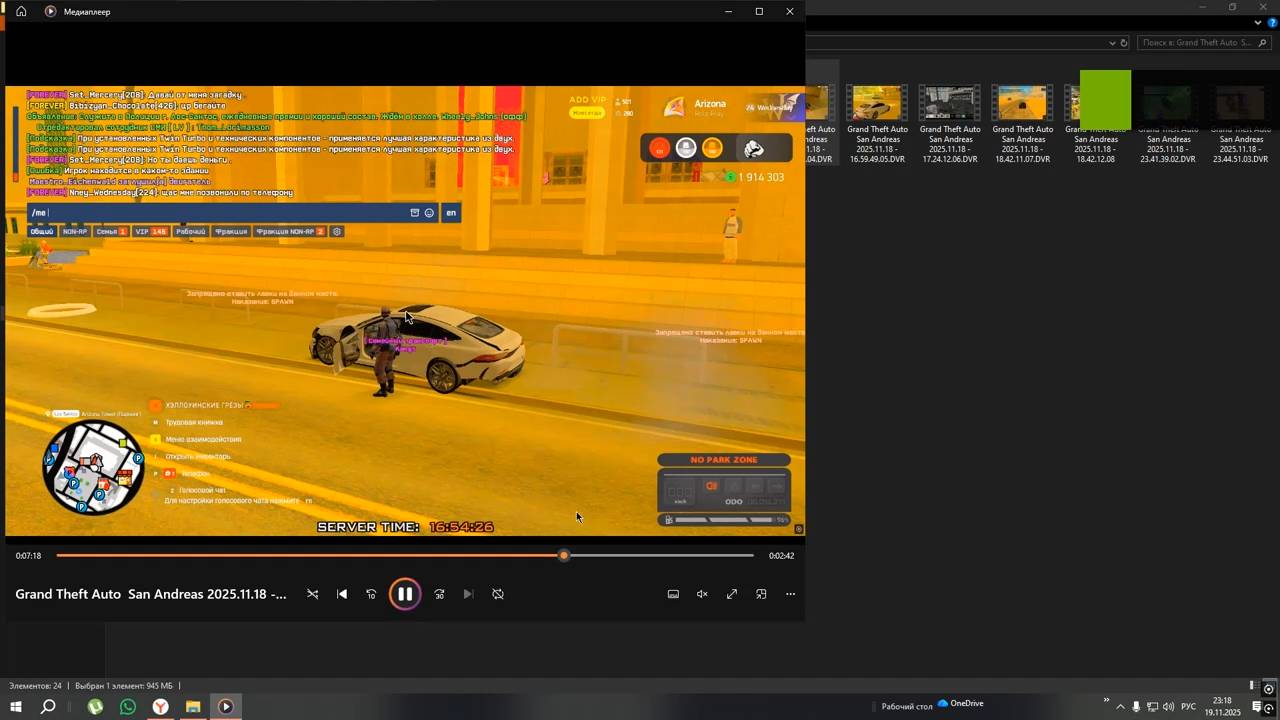The image size is (1280, 720).
Task: Go to Media Player home
Action: tap(21, 12)
